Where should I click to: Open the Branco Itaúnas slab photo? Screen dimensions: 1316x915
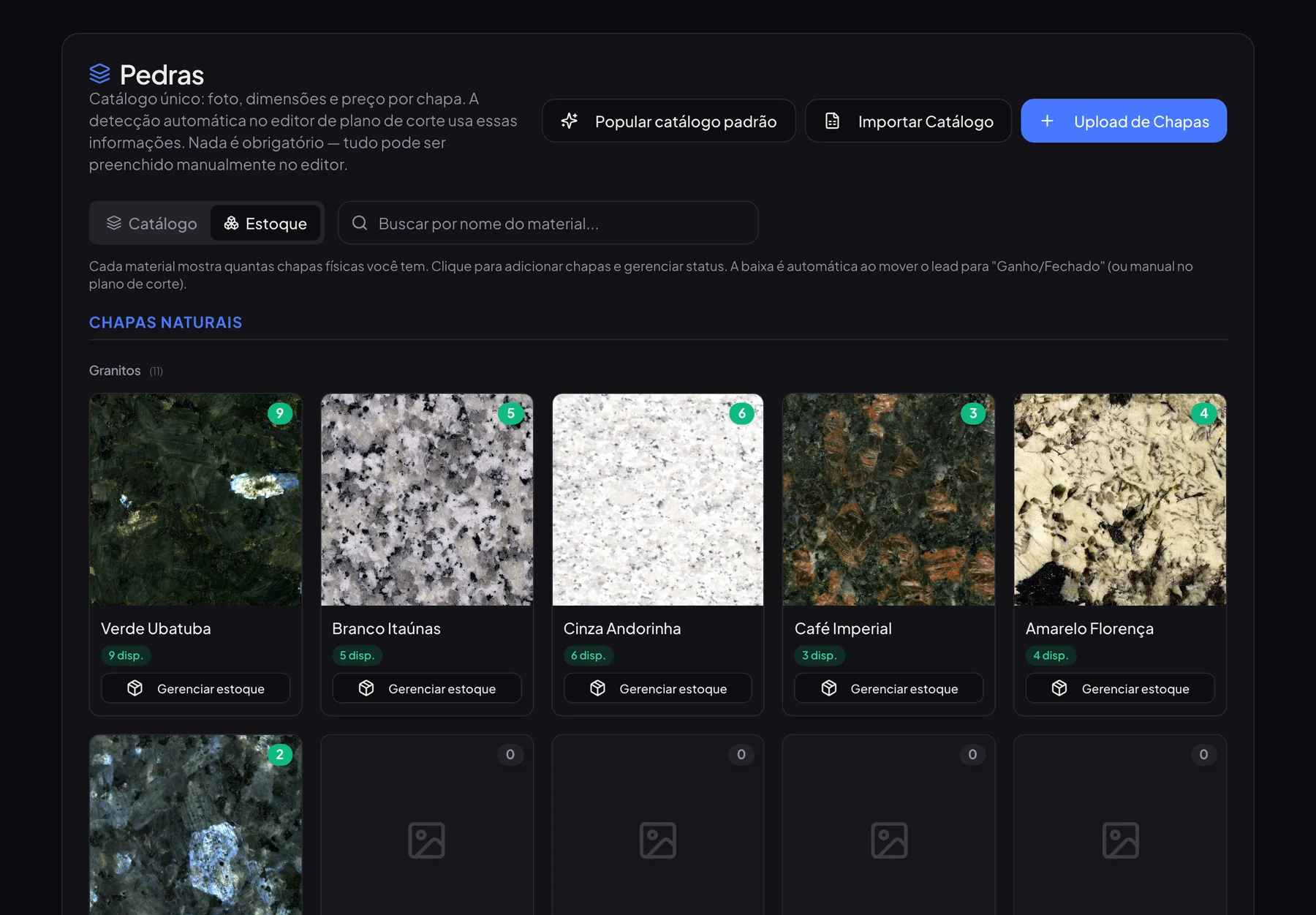(x=427, y=500)
